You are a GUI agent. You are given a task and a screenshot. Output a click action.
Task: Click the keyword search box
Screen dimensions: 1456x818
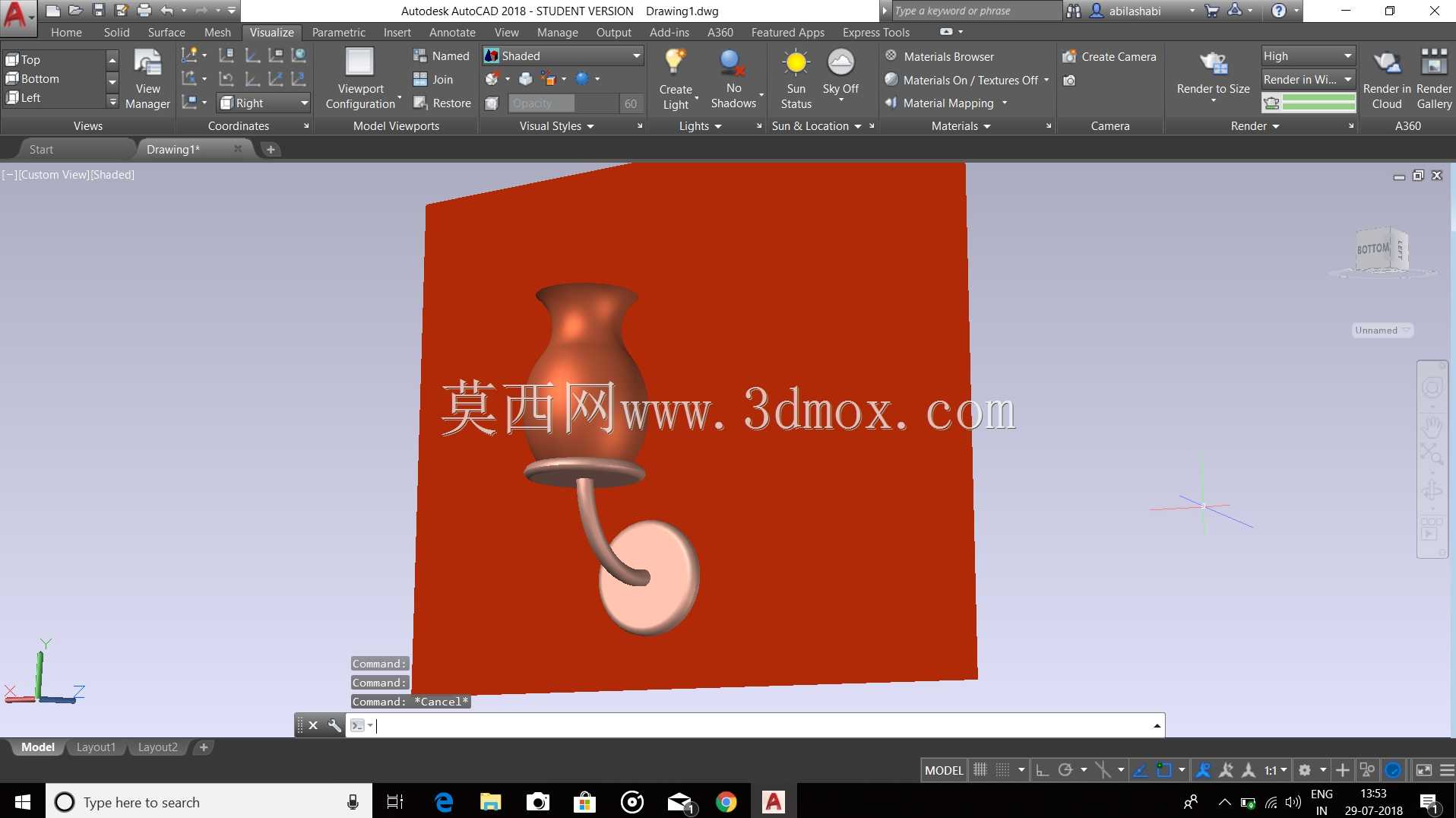coord(976,11)
